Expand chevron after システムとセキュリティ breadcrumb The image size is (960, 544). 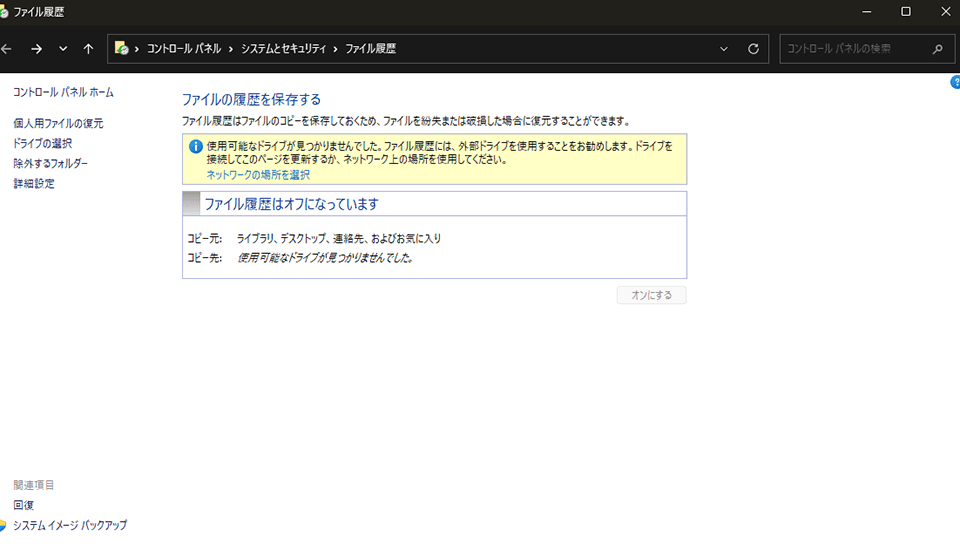click(x=336, y=49)
